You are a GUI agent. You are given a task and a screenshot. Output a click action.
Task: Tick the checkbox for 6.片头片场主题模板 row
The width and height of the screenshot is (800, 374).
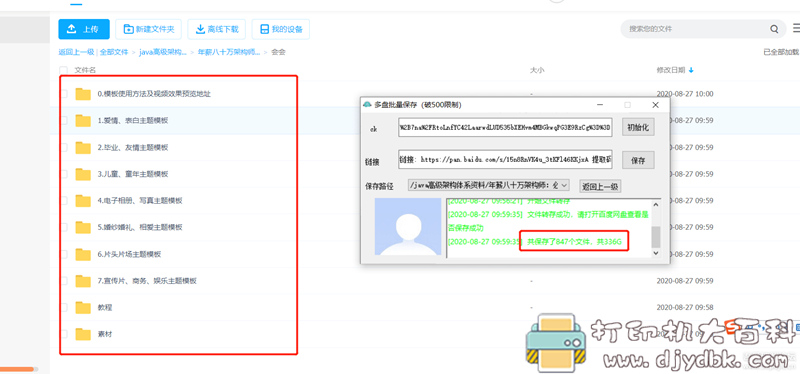(x=64, y=254)
